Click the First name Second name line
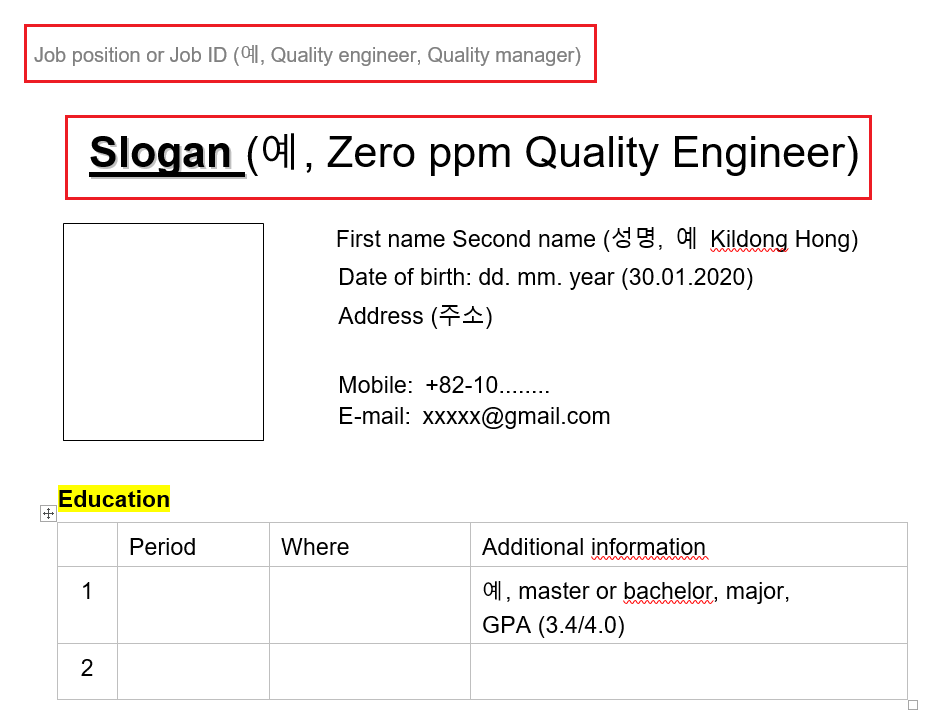 pos(597,239)
